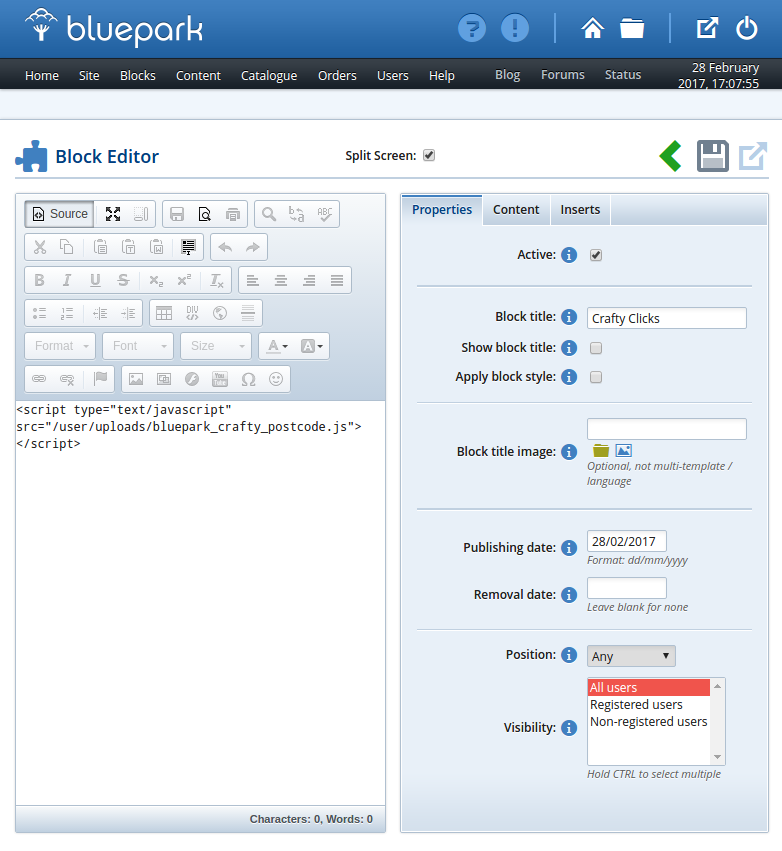
Task: Apply Bold formatting
Action: click(x=40, y=280)
